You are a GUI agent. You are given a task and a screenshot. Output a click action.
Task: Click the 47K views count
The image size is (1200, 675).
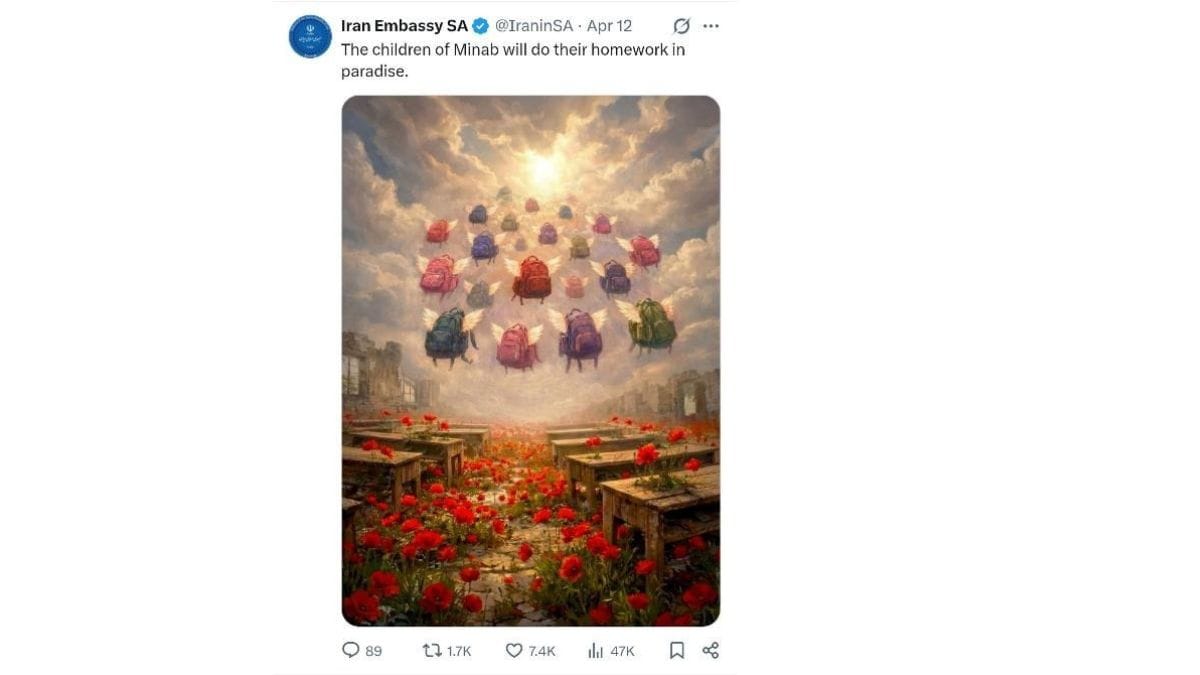[623, 651]
